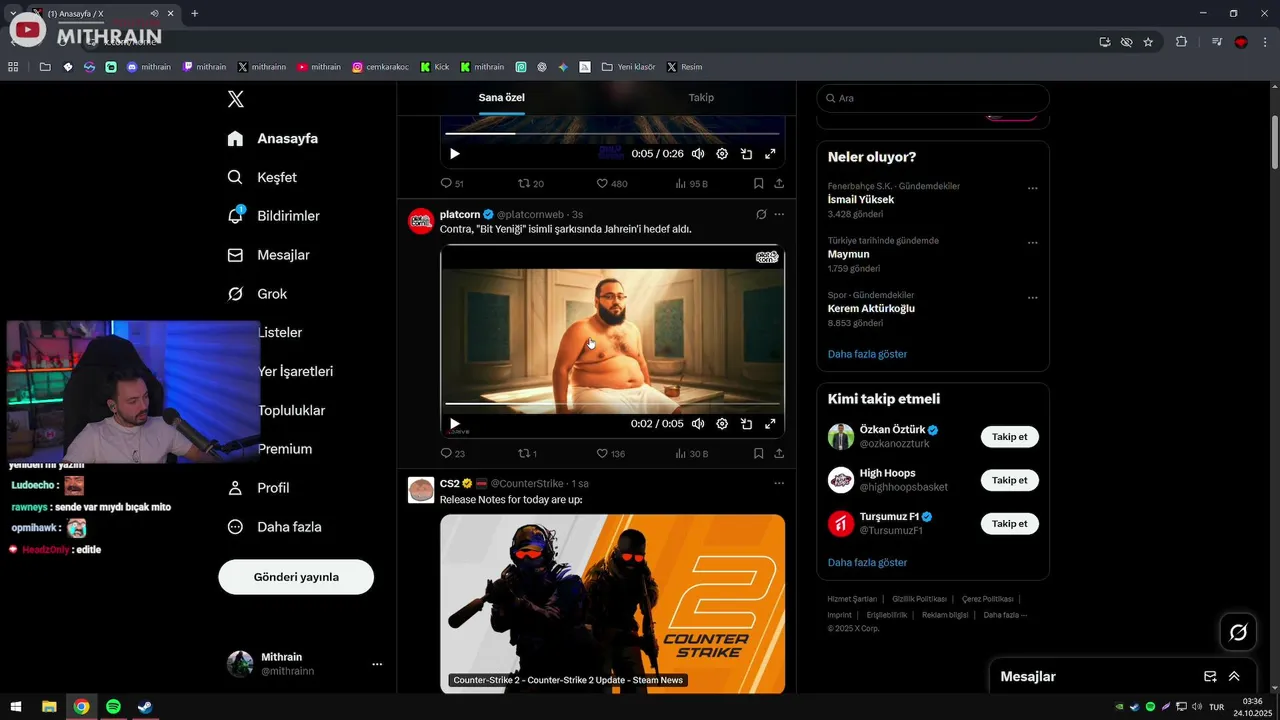
Task: Follow High Hoops with Takip et
Action: (1010, 480)
